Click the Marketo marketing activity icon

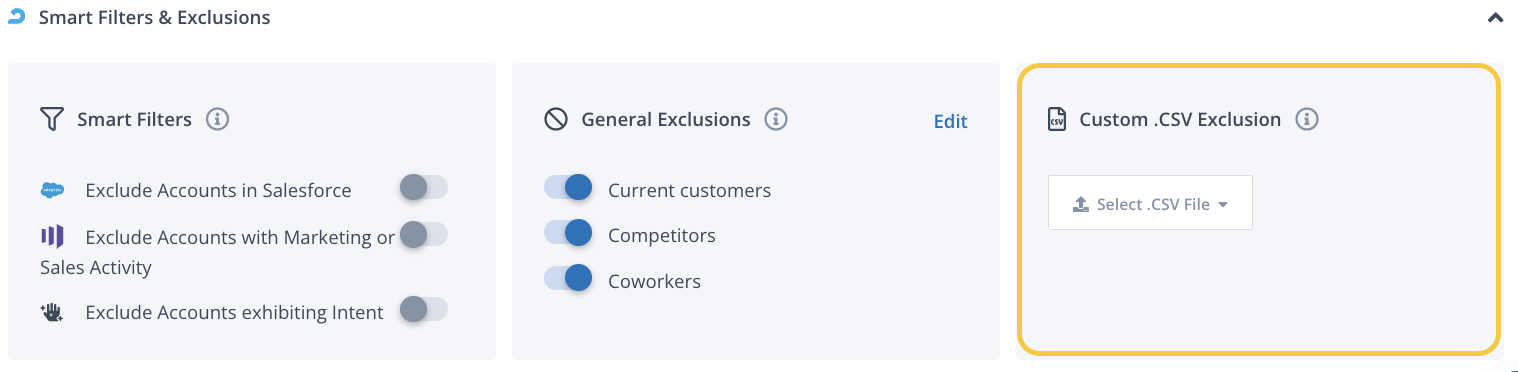tap(52, 237)
